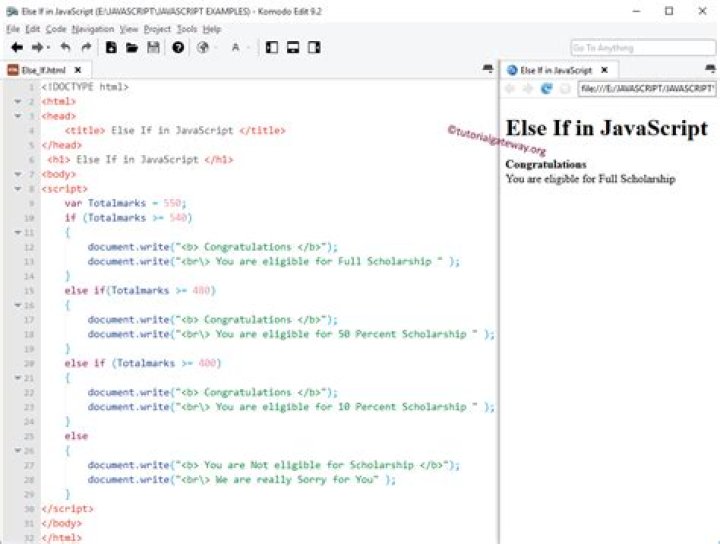Open preview pane tab list dropdown icon
Image resolution: width=720 pixels, height=544 pixels.
point(710,69)
